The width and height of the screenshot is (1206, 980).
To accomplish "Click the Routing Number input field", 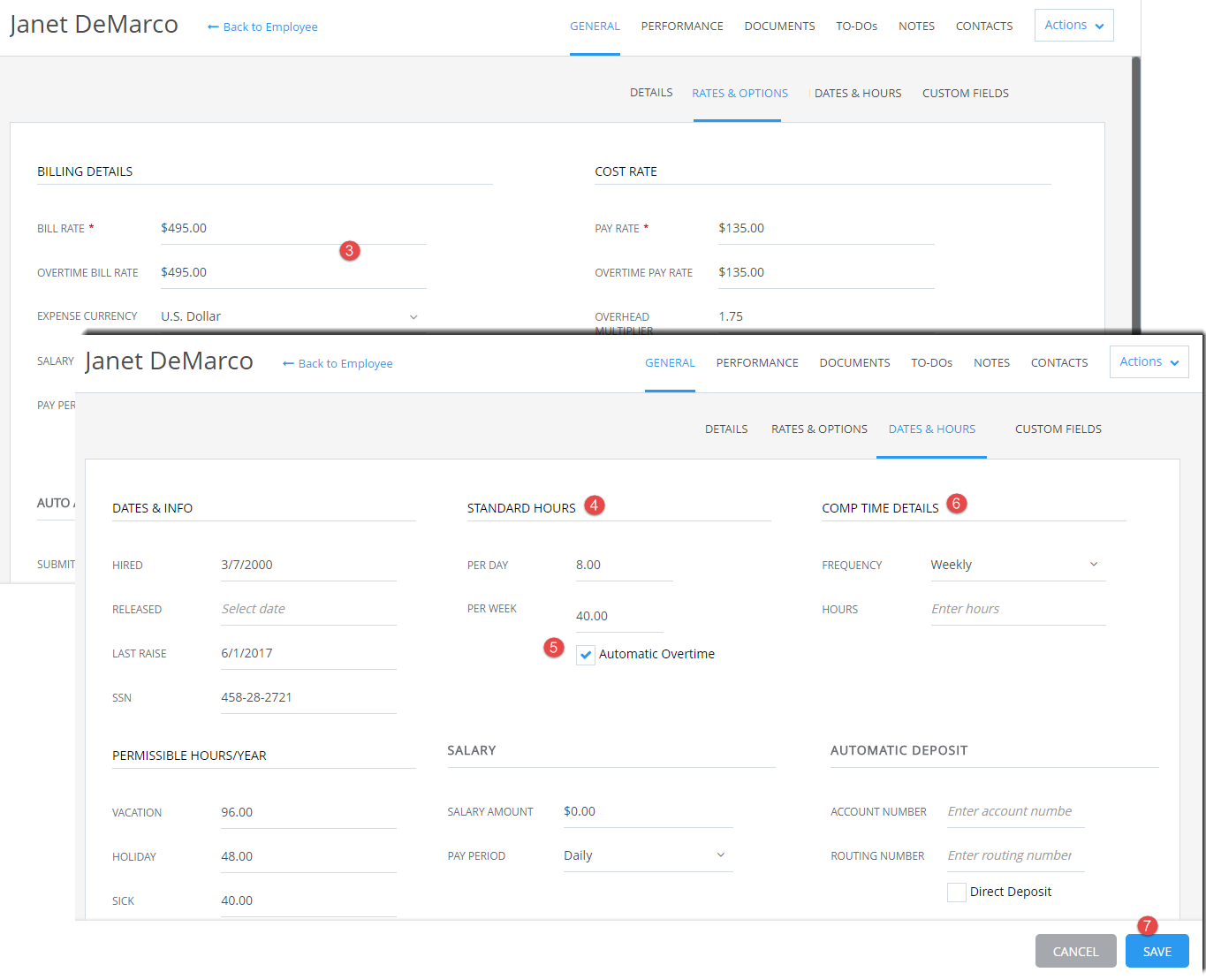I will pyautogui.click(x=1015, y=855).
